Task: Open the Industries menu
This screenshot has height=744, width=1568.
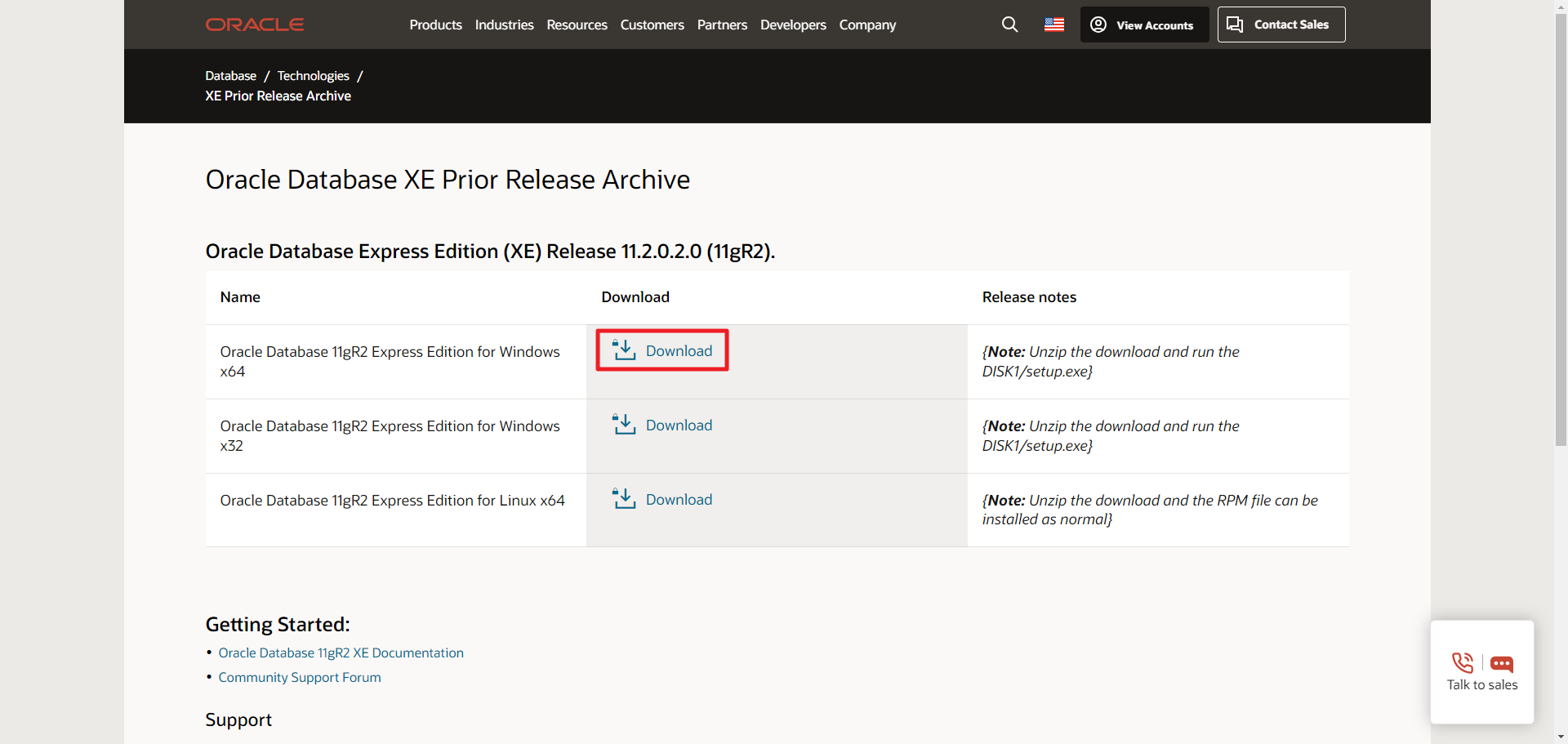Action: pos(504,25)
